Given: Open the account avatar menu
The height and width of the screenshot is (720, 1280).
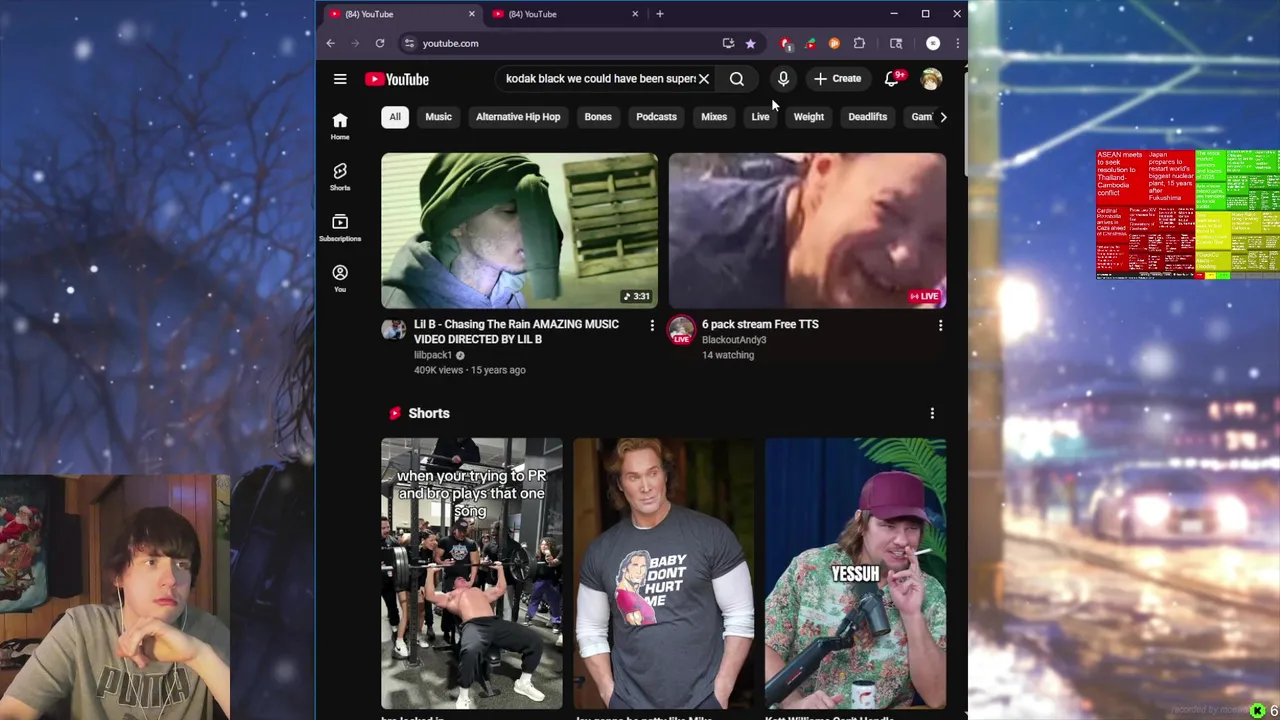Looking at the screenshot, I should click(931, 78).
